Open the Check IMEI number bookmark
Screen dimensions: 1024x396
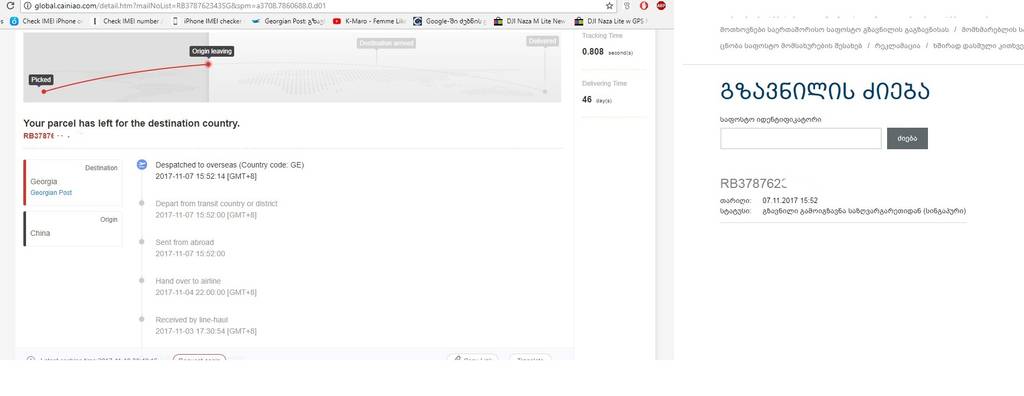[x=128, y=21]
